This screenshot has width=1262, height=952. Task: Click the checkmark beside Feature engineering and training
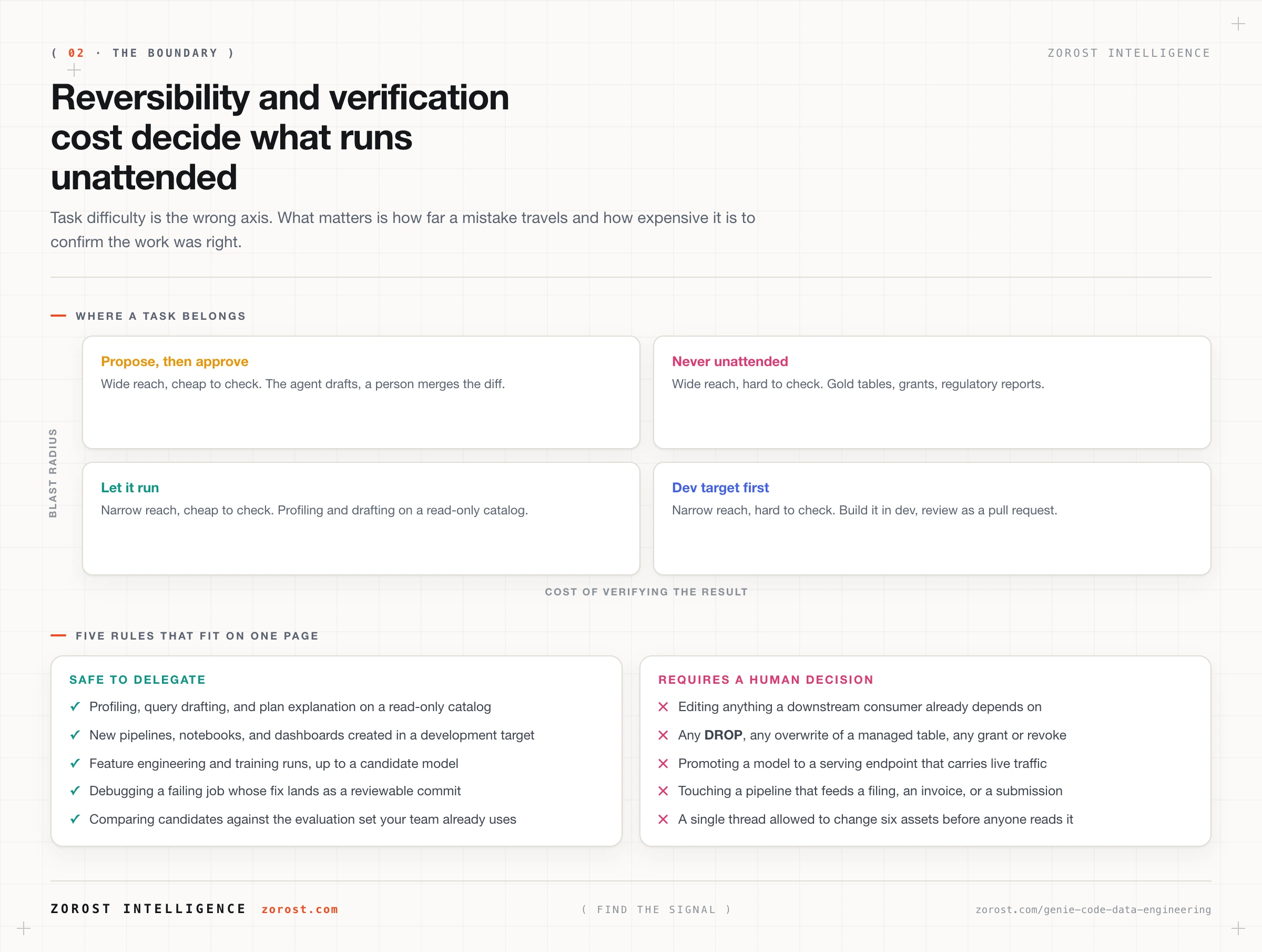pyautogui.click(x=75, y=764)
